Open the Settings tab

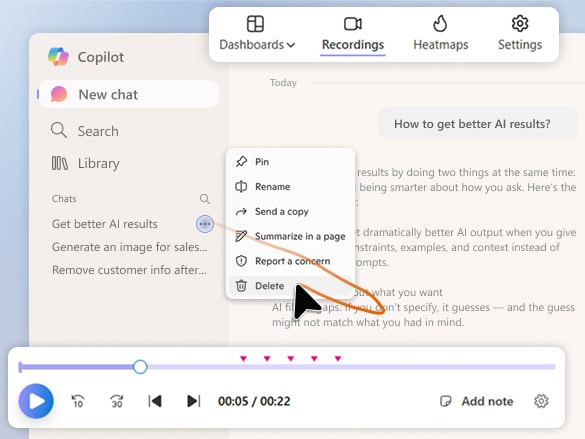(x=520, y=34)
